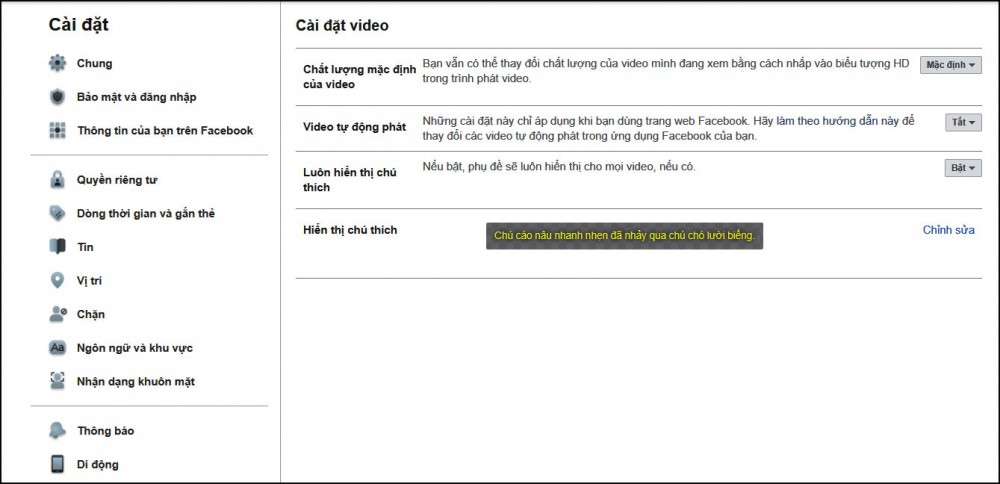
Task: Click the grid icon for Thông tin của bạn trên Facebook
Action: 57,130
